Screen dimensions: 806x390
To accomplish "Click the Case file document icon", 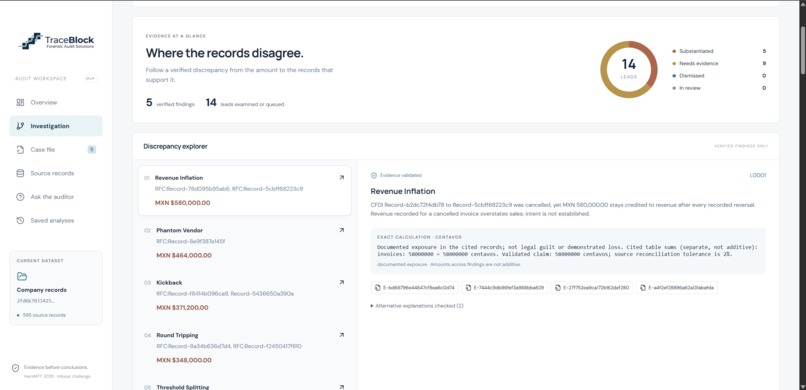I will click(21, 150).
